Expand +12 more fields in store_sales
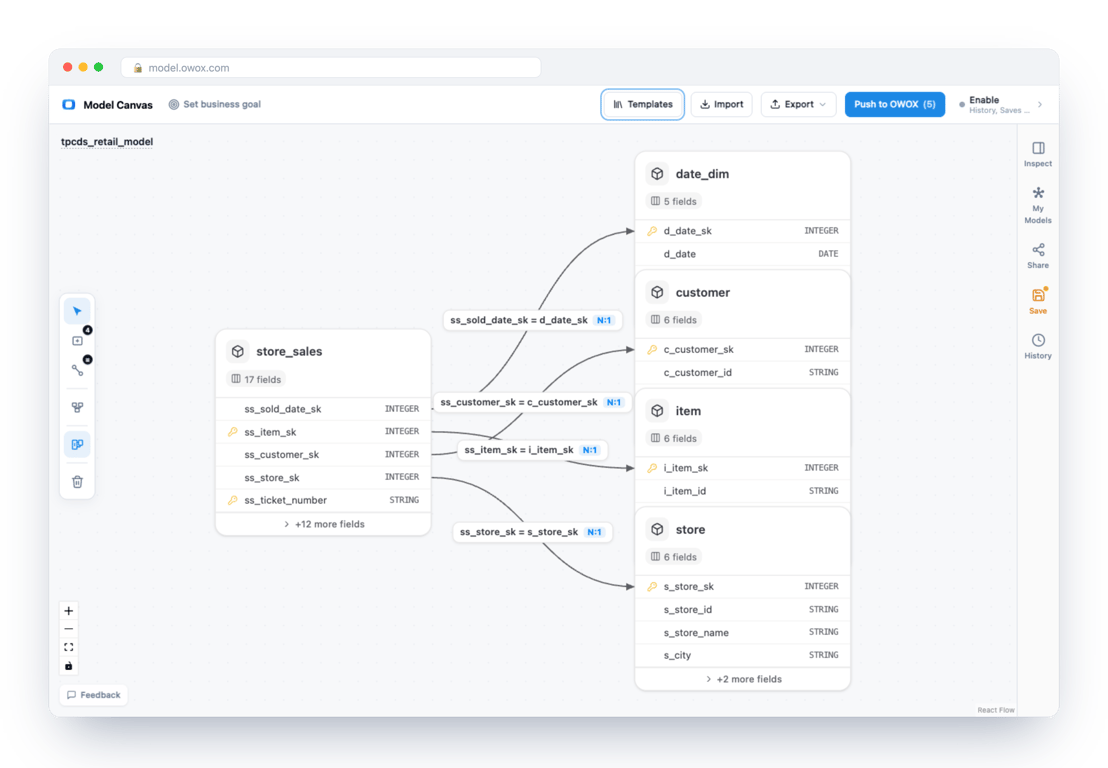This screenshot has width=1108, height=768. point(324,524)
